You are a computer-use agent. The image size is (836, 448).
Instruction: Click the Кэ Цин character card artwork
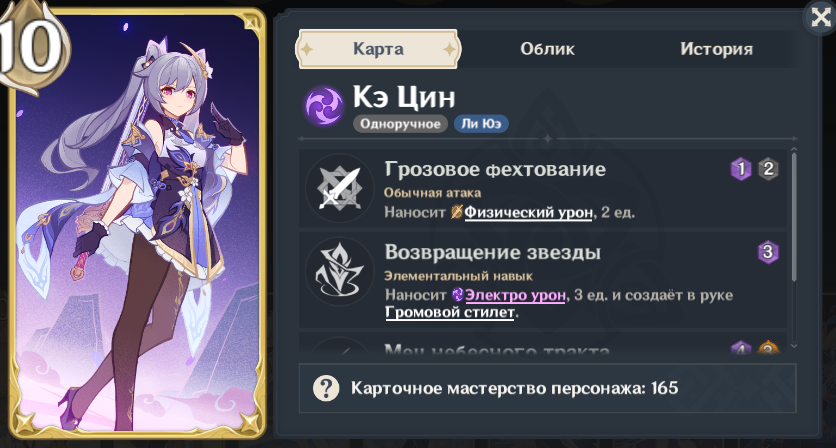click(136, 223)
